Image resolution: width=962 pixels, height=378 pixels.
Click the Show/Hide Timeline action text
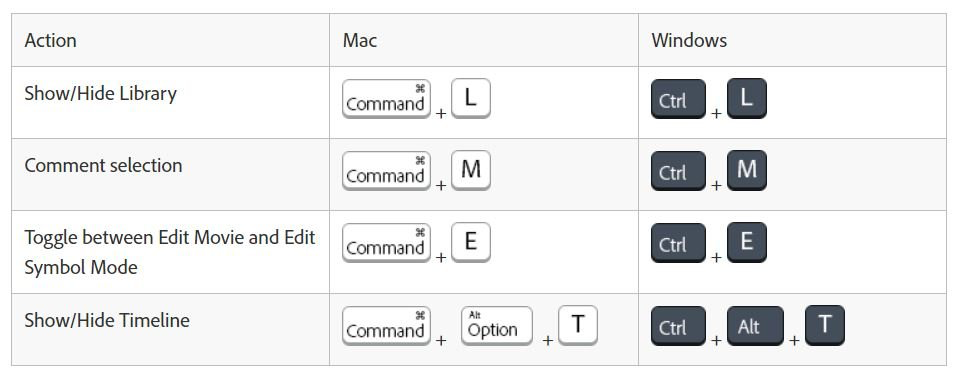point(107,320)
